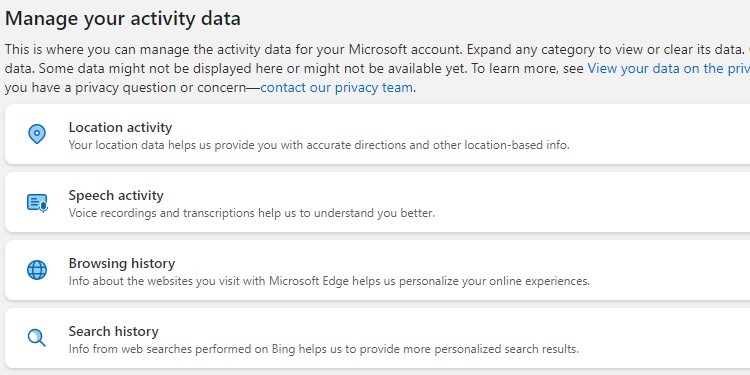
Task: Open the 'View your data on the privacy' link
Action: click(669, 68)
